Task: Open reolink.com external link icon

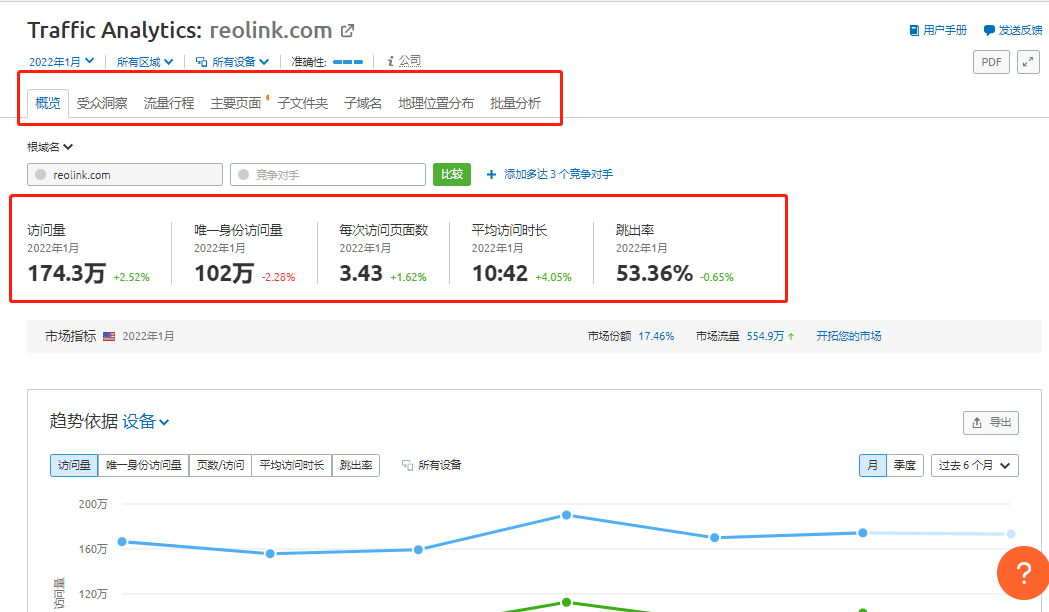Action: tap(347, 31)
